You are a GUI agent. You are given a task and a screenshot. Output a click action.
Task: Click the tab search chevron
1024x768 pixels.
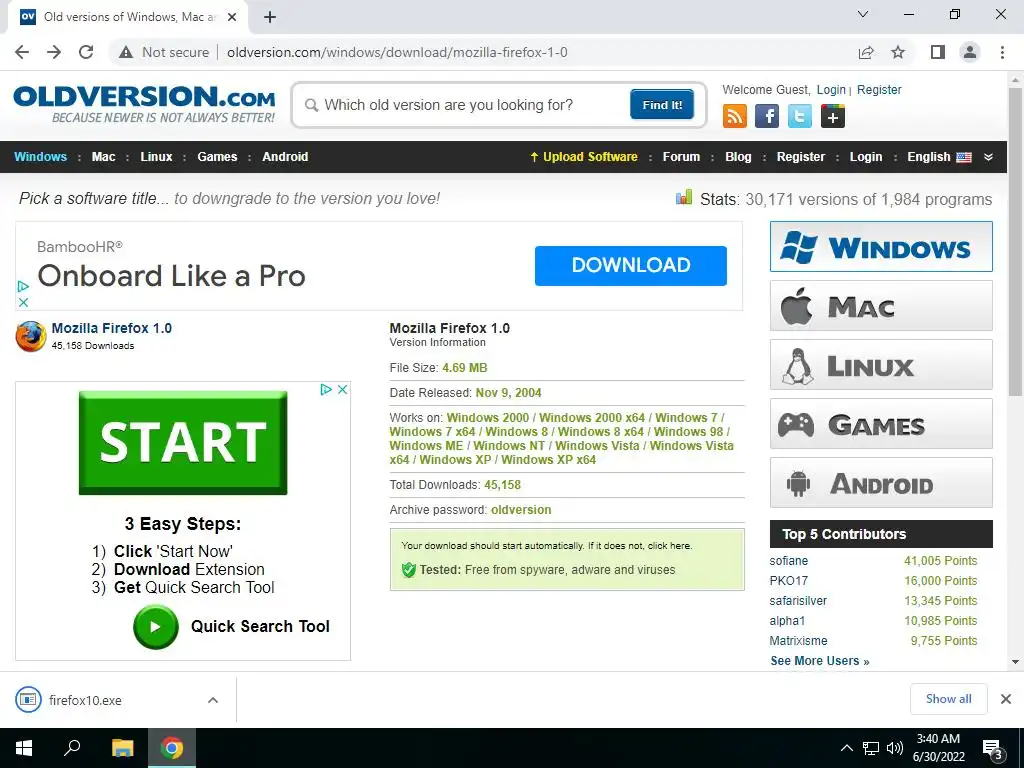tap(863, 14)
